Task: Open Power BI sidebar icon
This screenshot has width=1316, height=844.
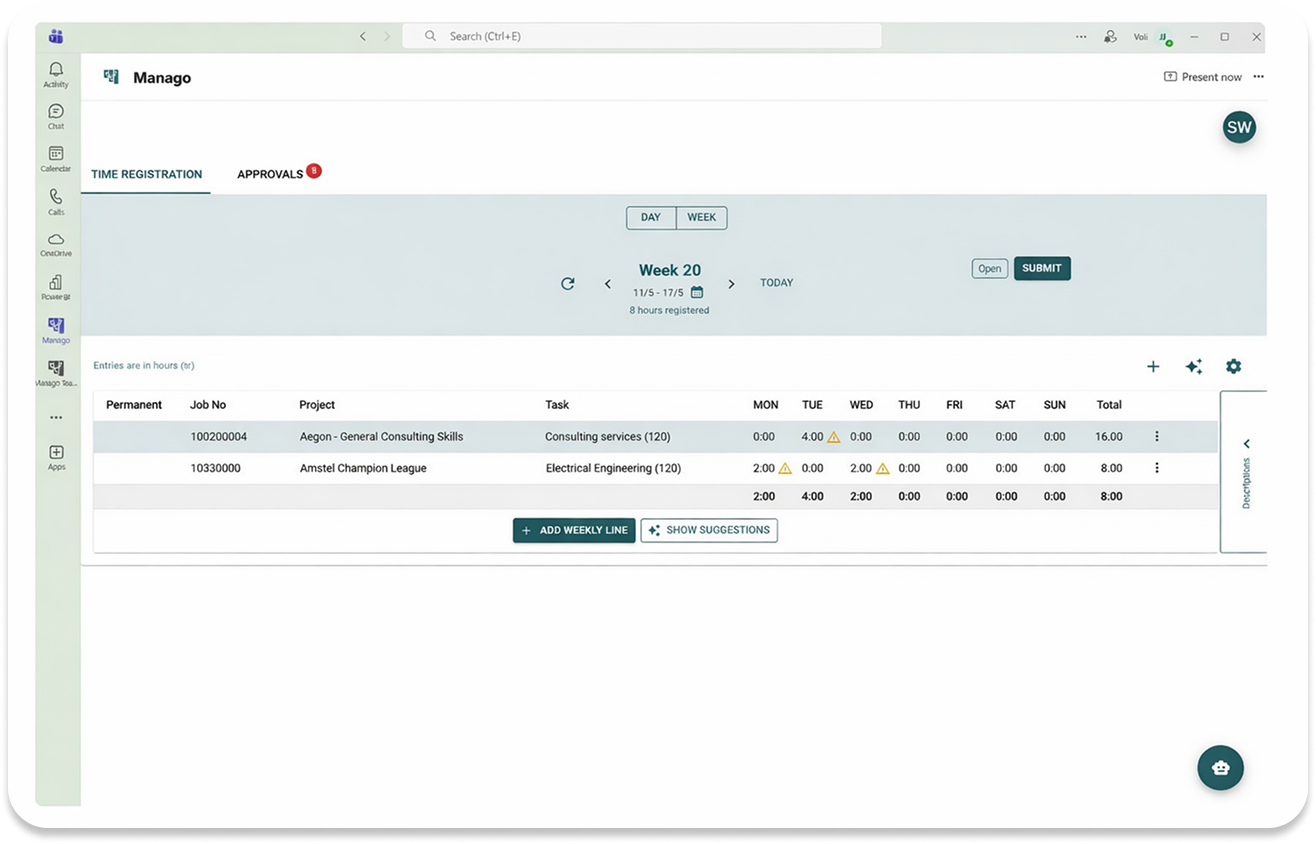Action: pyautogui.click(x=56, y=288)
